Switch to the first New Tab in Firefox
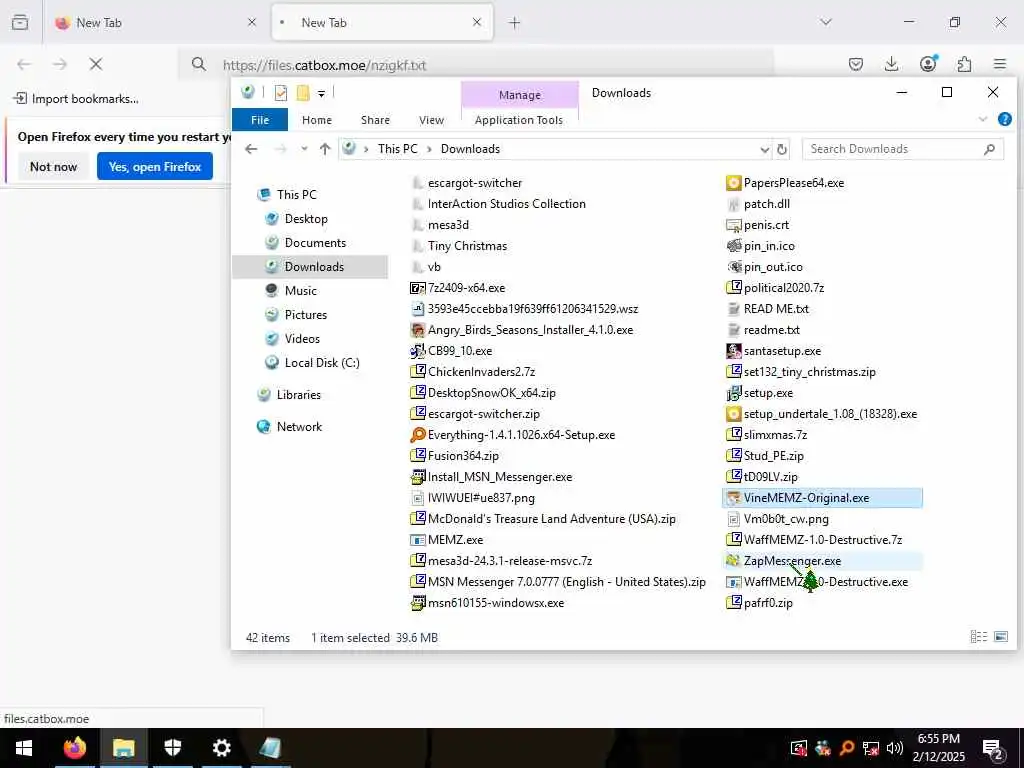The height and width of the screenshot is (768, 1024). pos(155,23)
